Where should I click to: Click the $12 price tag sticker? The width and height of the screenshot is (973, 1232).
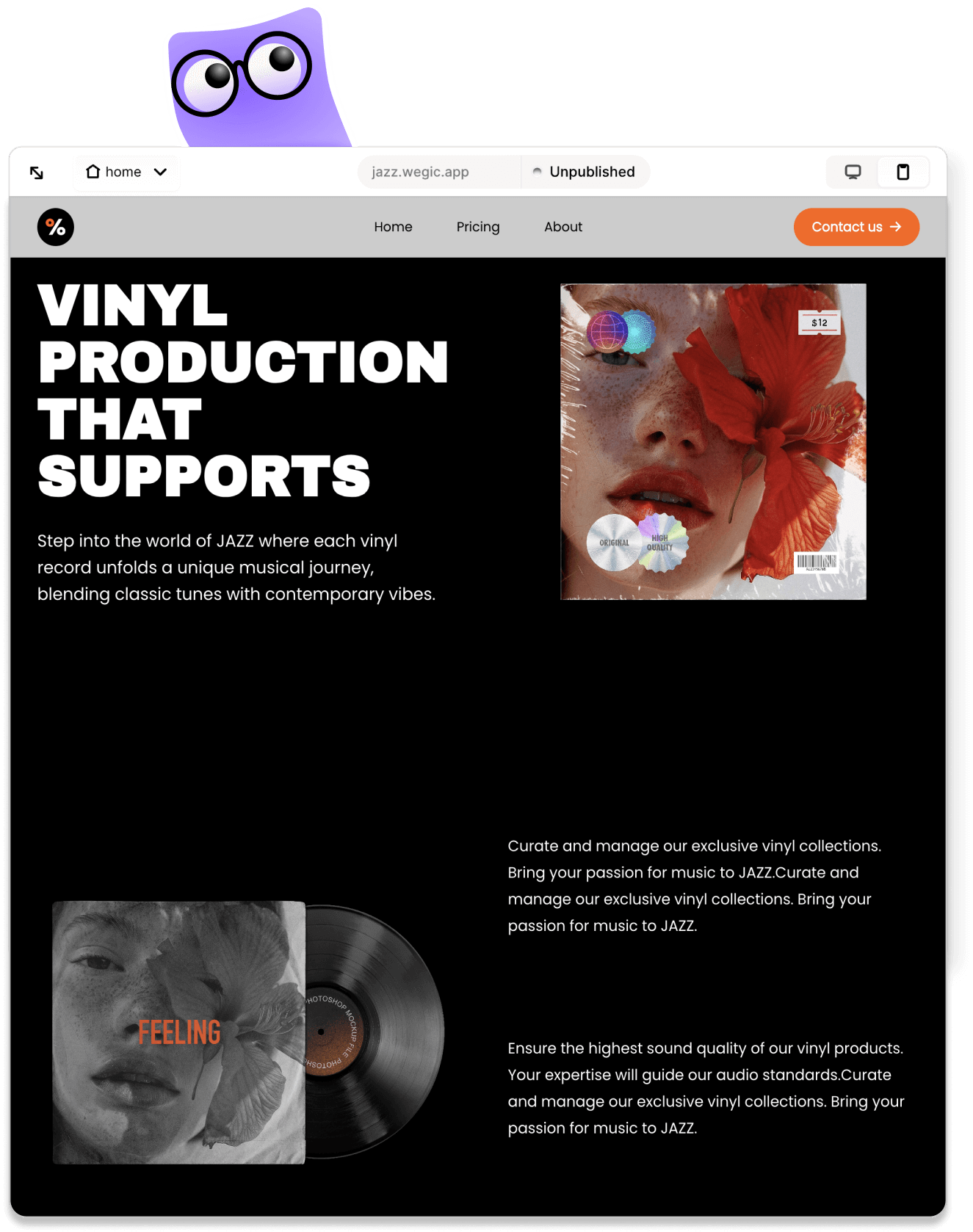click(820, 322)
